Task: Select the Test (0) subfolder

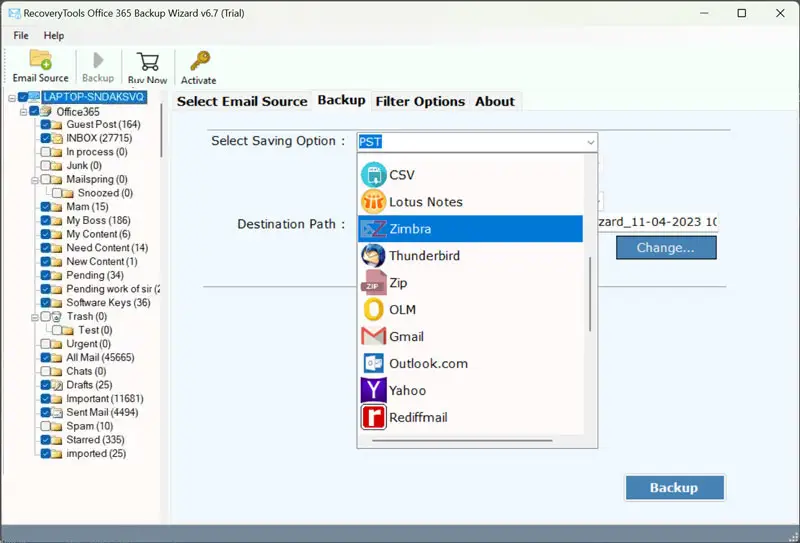Action: pyautogui.click(x=95, y=330)
